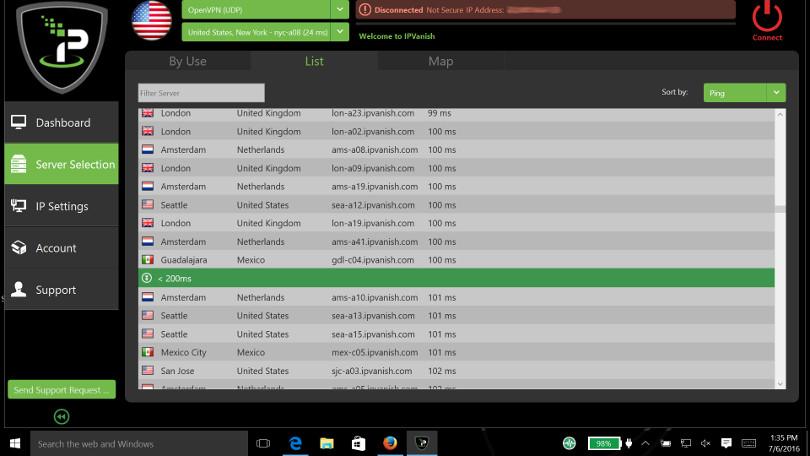Click the Filter Server input field
This screenshot has height=456, width=810.
(x=201, y=93)
